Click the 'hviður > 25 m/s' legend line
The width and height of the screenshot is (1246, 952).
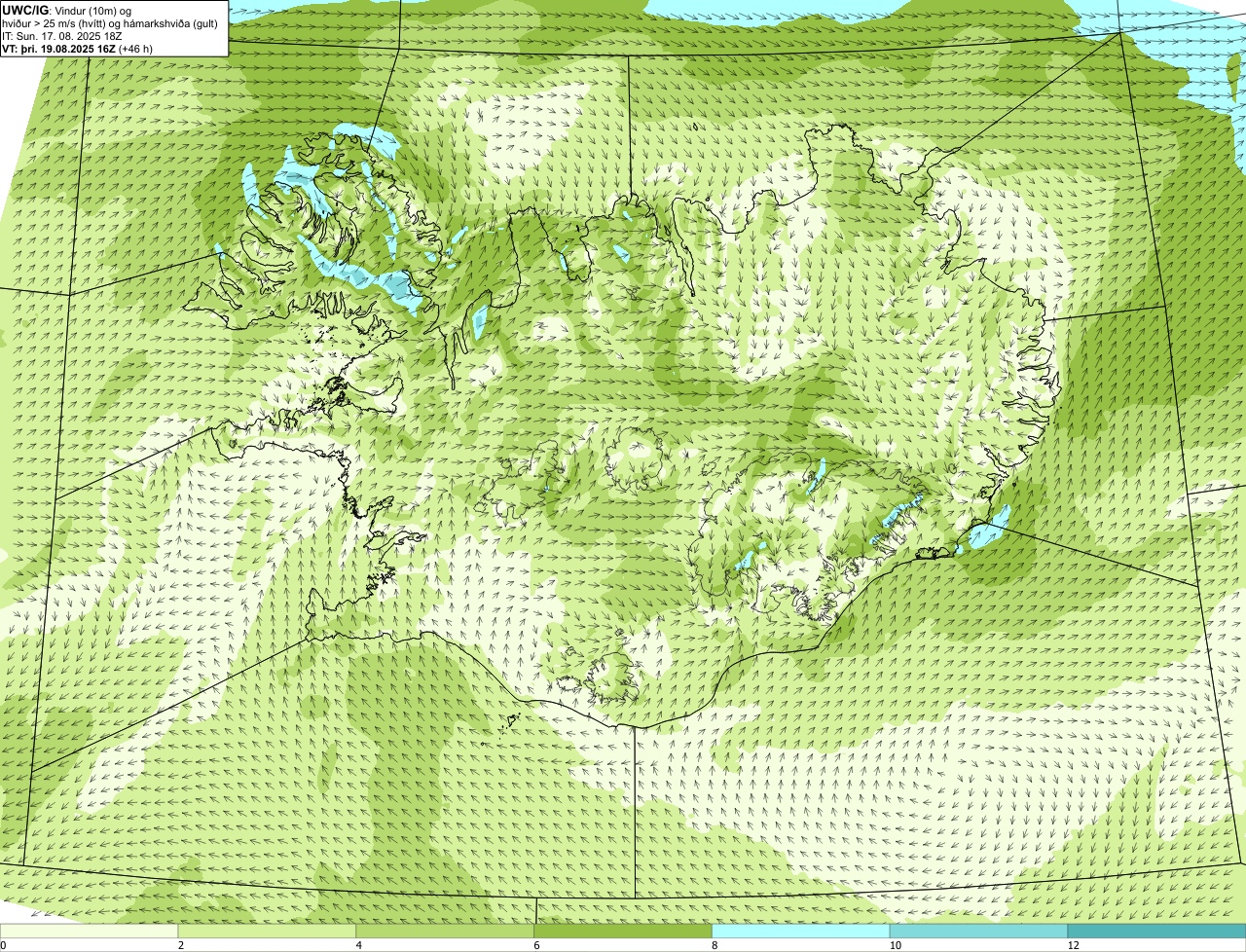pyautogui.click(x=111, y=22)
